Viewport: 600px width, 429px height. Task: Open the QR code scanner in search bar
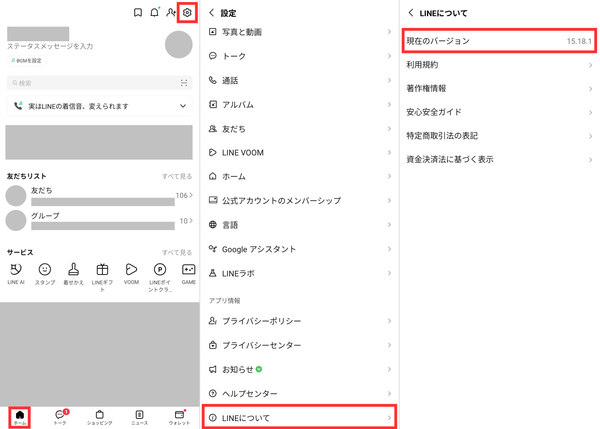tap(184, 83)
